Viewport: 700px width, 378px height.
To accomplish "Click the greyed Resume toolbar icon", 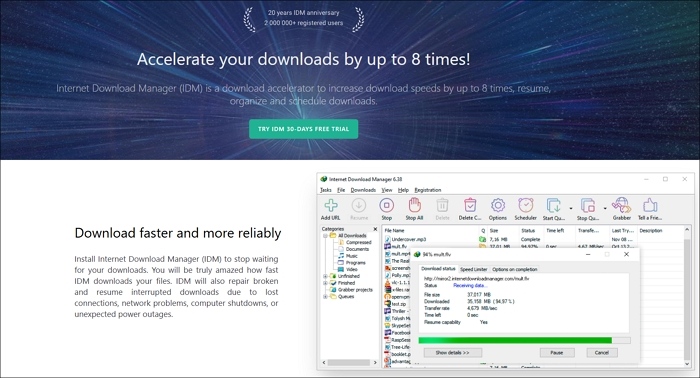I will coord(358,206).
